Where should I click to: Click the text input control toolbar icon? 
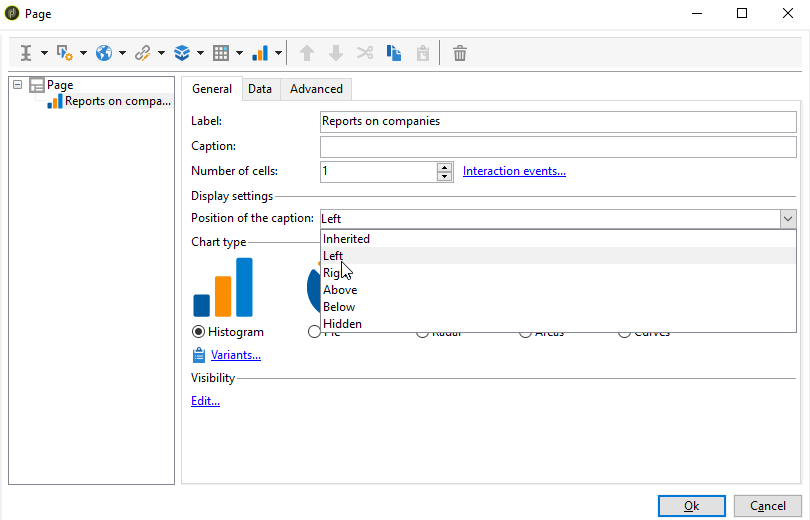click(x=26, y=53)
